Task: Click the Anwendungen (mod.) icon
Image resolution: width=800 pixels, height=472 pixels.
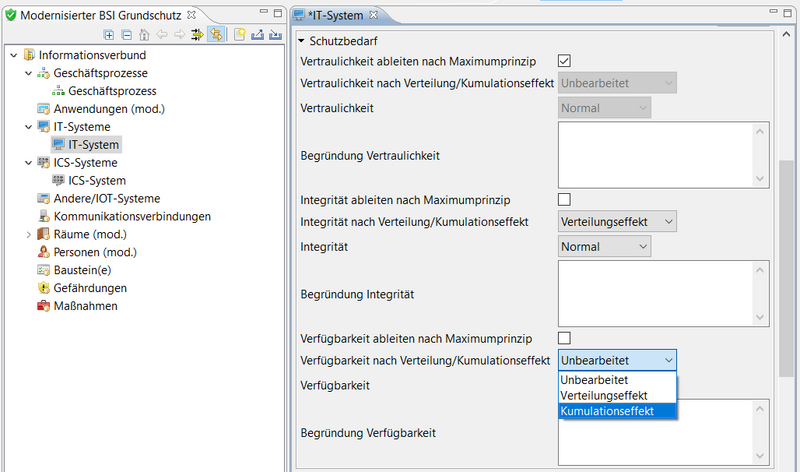Action: tap(43, 109)
